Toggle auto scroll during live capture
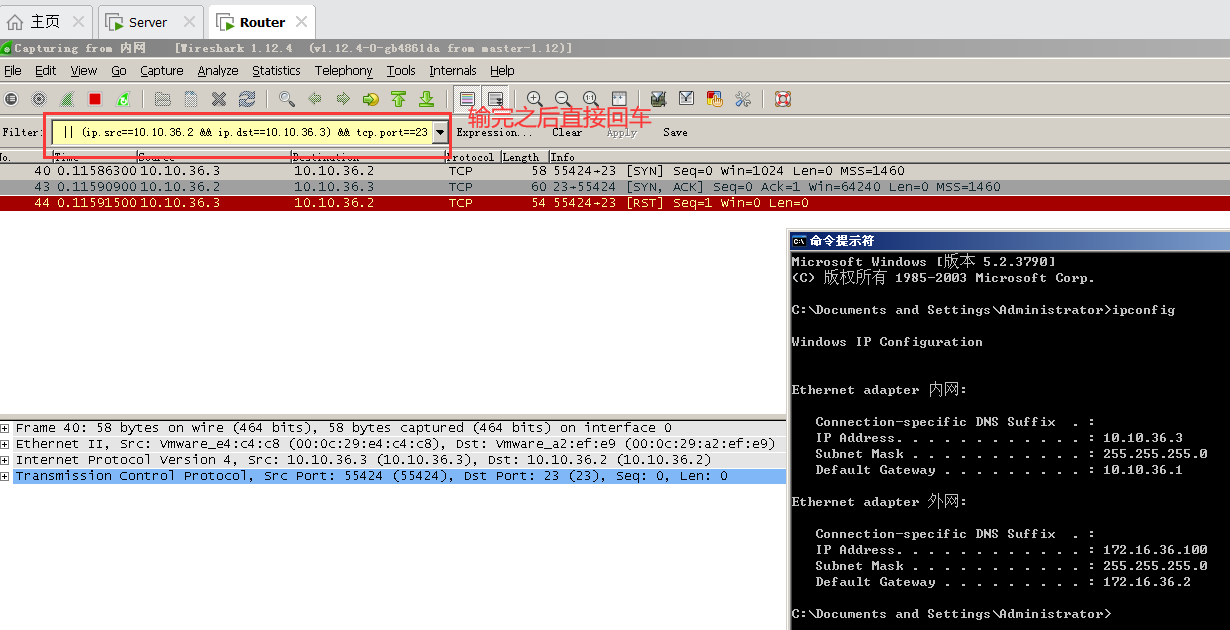 click(x=495, y=99)
